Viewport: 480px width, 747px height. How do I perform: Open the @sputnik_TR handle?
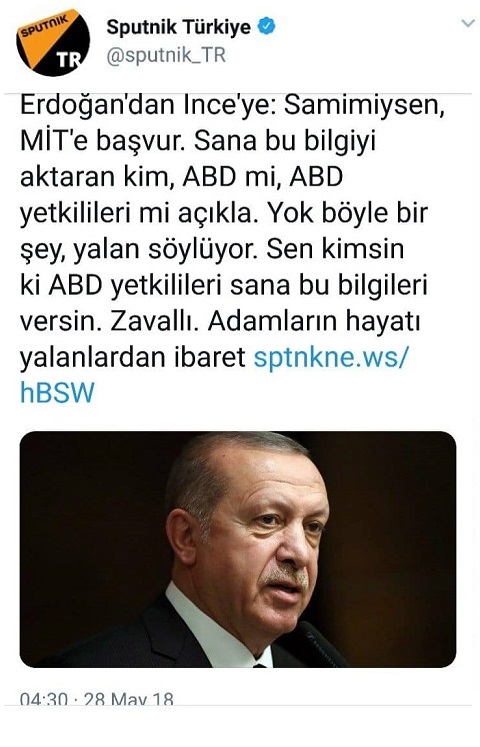(166, 56)
